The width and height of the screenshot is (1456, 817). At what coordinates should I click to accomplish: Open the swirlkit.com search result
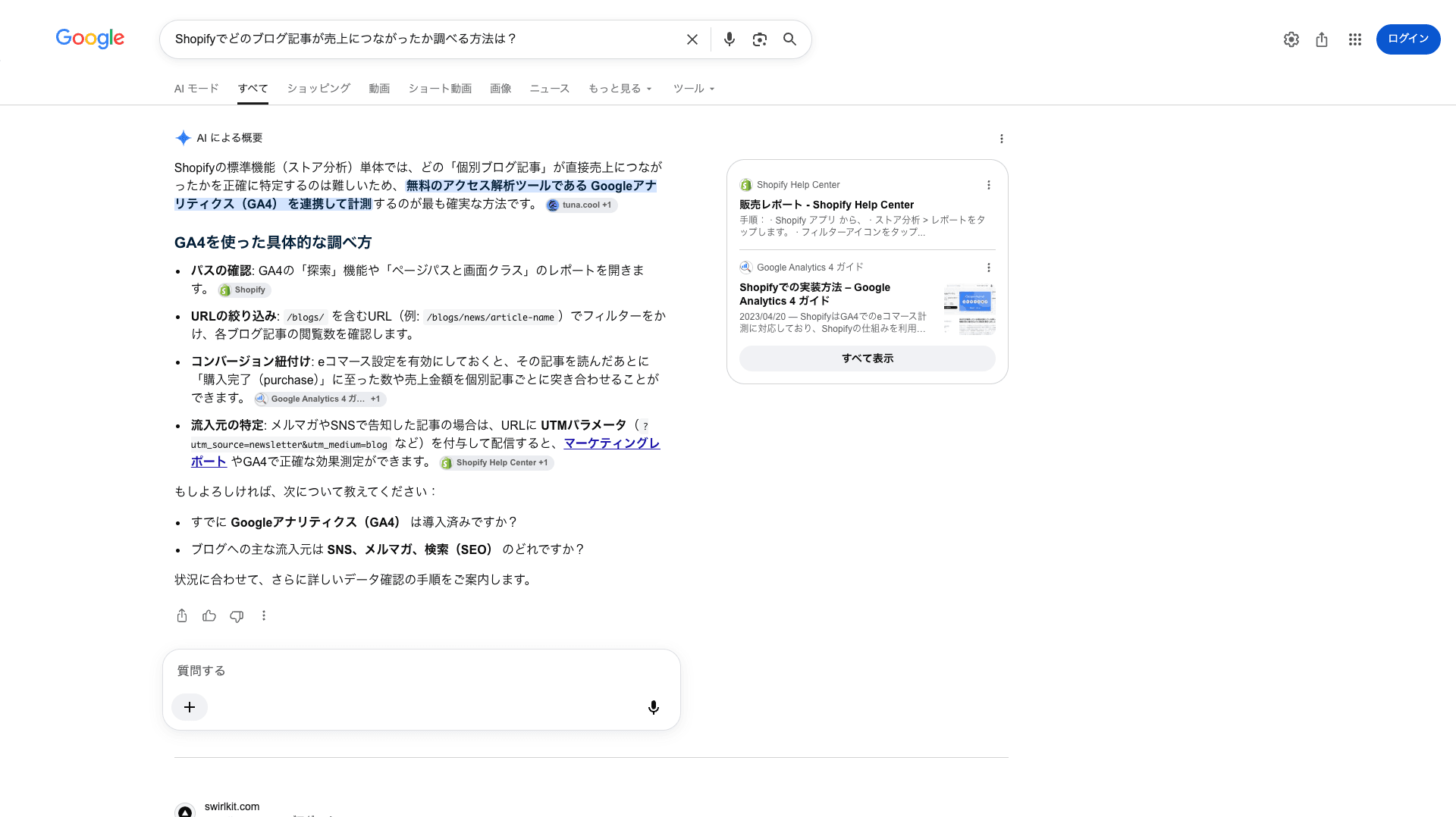[x=232, y=806]
